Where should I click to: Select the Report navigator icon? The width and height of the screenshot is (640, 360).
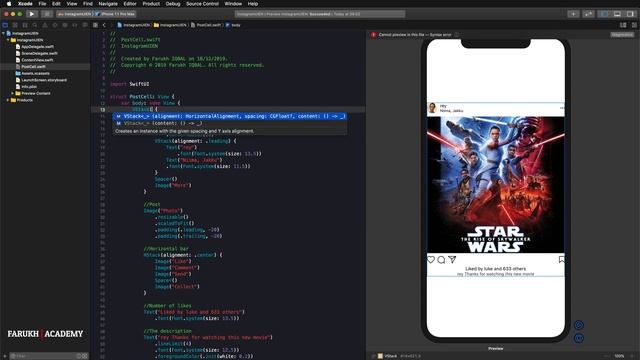[x=84, y=25]
